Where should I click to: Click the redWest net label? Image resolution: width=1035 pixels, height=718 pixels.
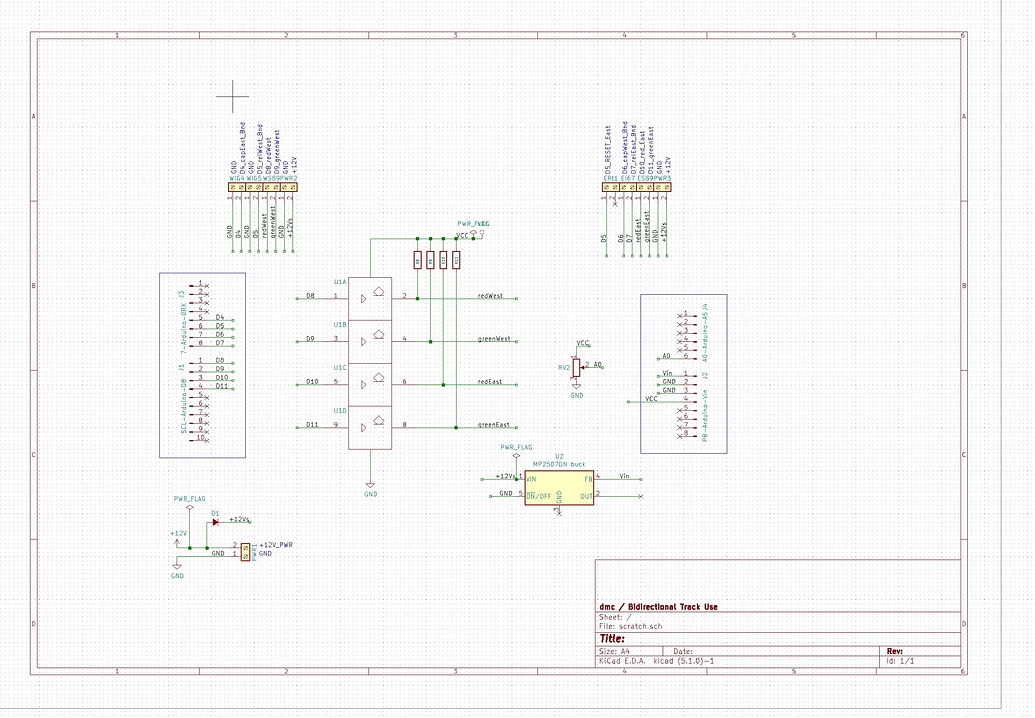point(489,295)
